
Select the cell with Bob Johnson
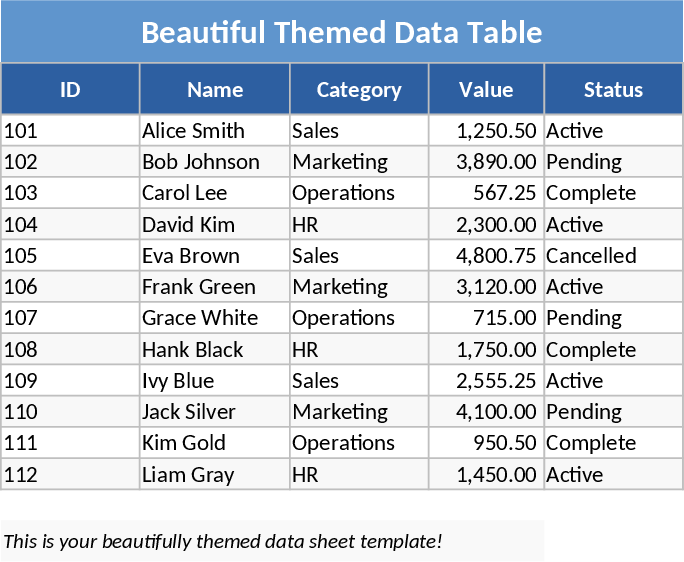point(214,161)
